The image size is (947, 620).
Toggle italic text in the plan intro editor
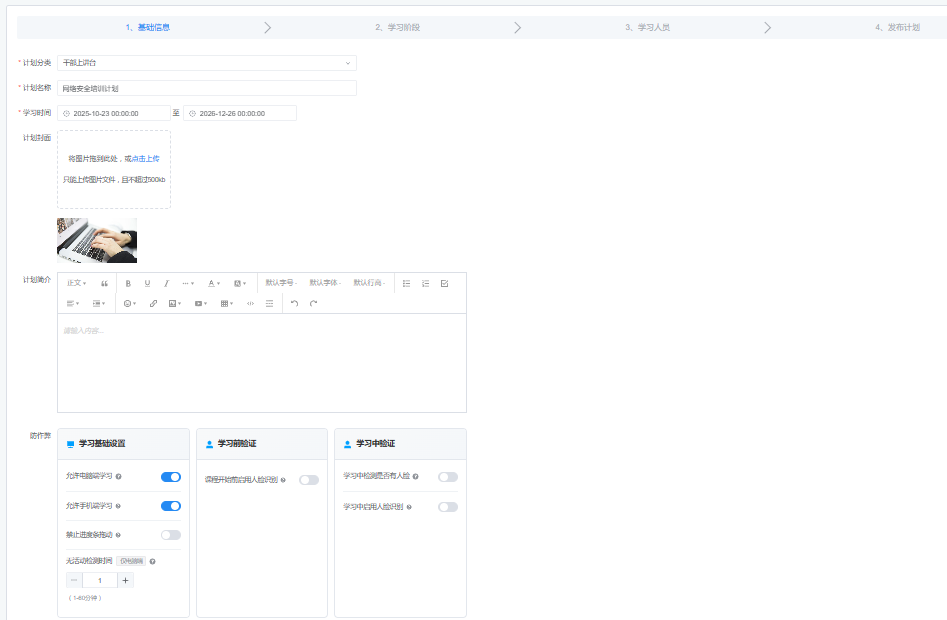(x=166, y=283)
